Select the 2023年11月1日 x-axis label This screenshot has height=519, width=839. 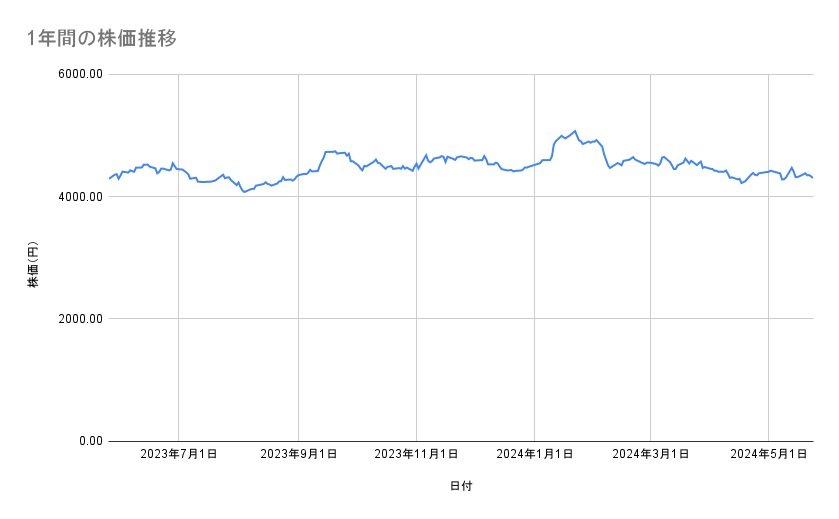click(x=416, y=455)
